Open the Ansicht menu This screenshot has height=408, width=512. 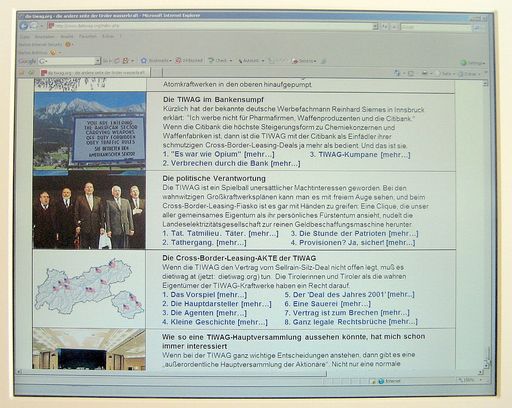point(67,36)
